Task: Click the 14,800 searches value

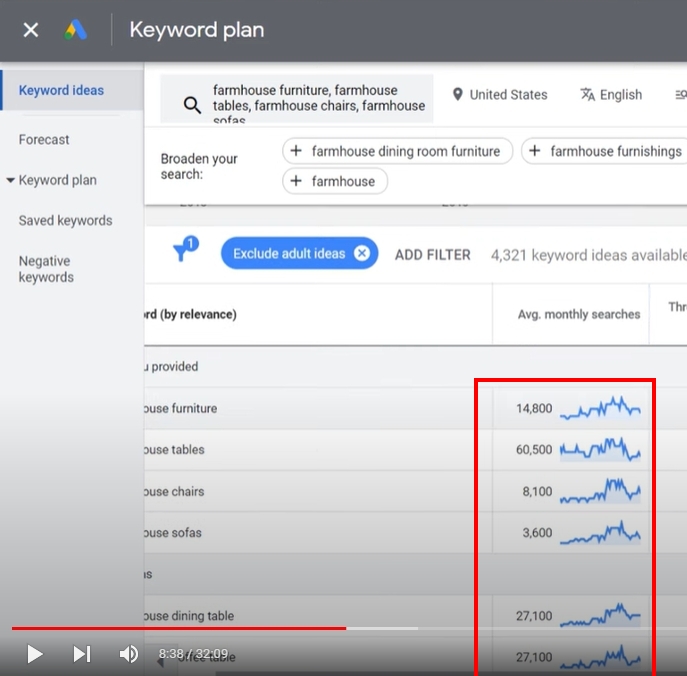Action: 534,408
